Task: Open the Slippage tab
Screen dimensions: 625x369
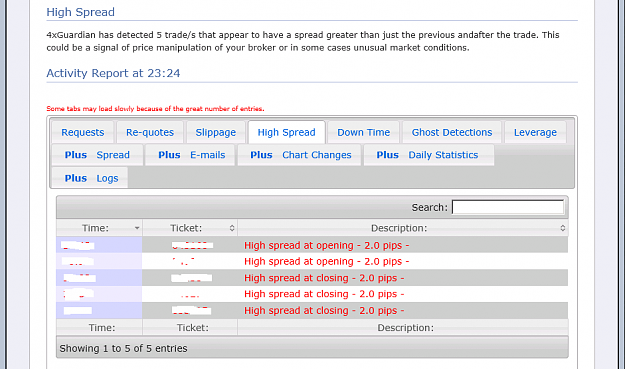Action: [x=216, y=132]
